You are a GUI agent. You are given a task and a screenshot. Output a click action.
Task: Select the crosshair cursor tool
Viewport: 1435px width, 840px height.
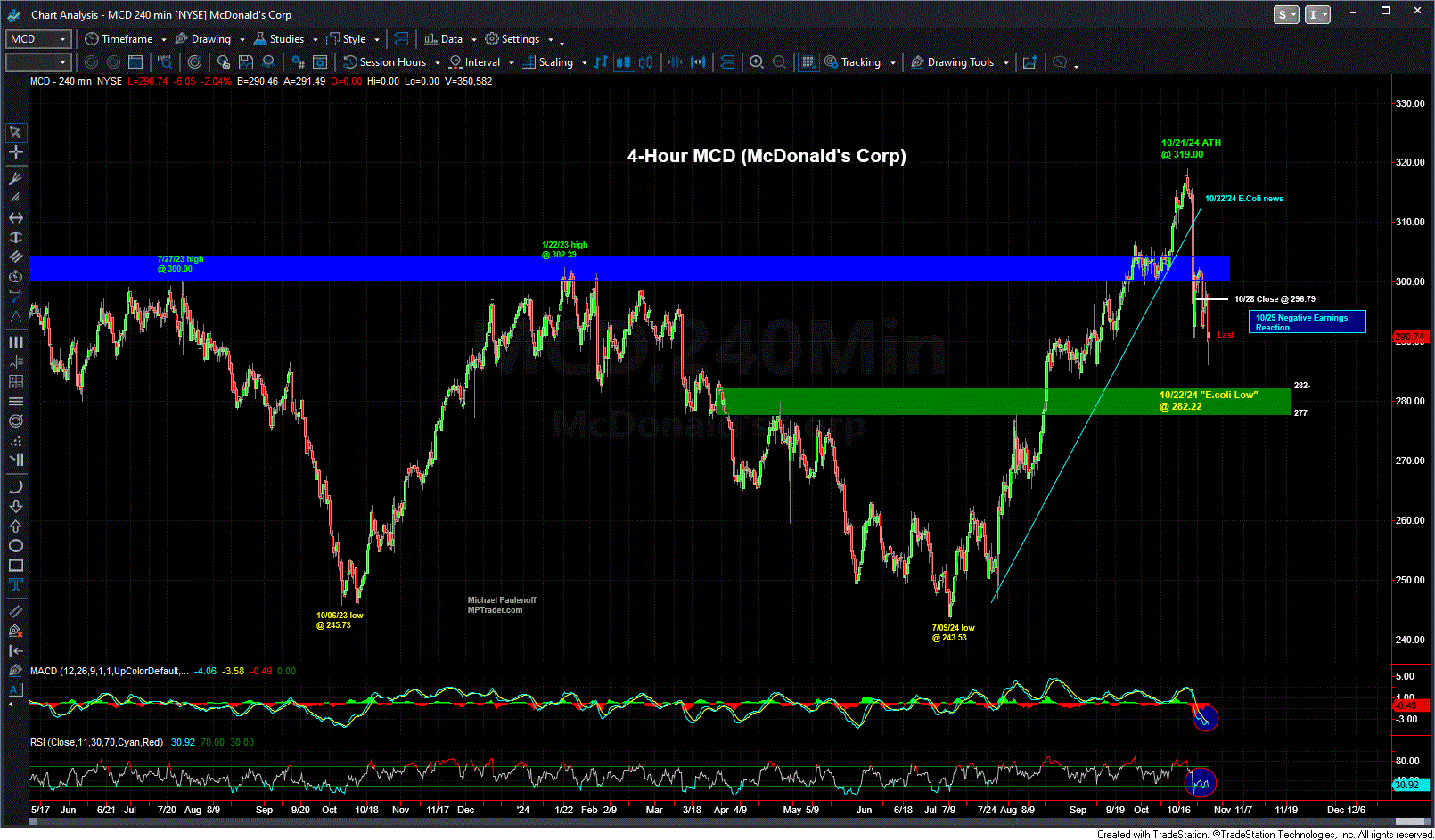[15, 152]
